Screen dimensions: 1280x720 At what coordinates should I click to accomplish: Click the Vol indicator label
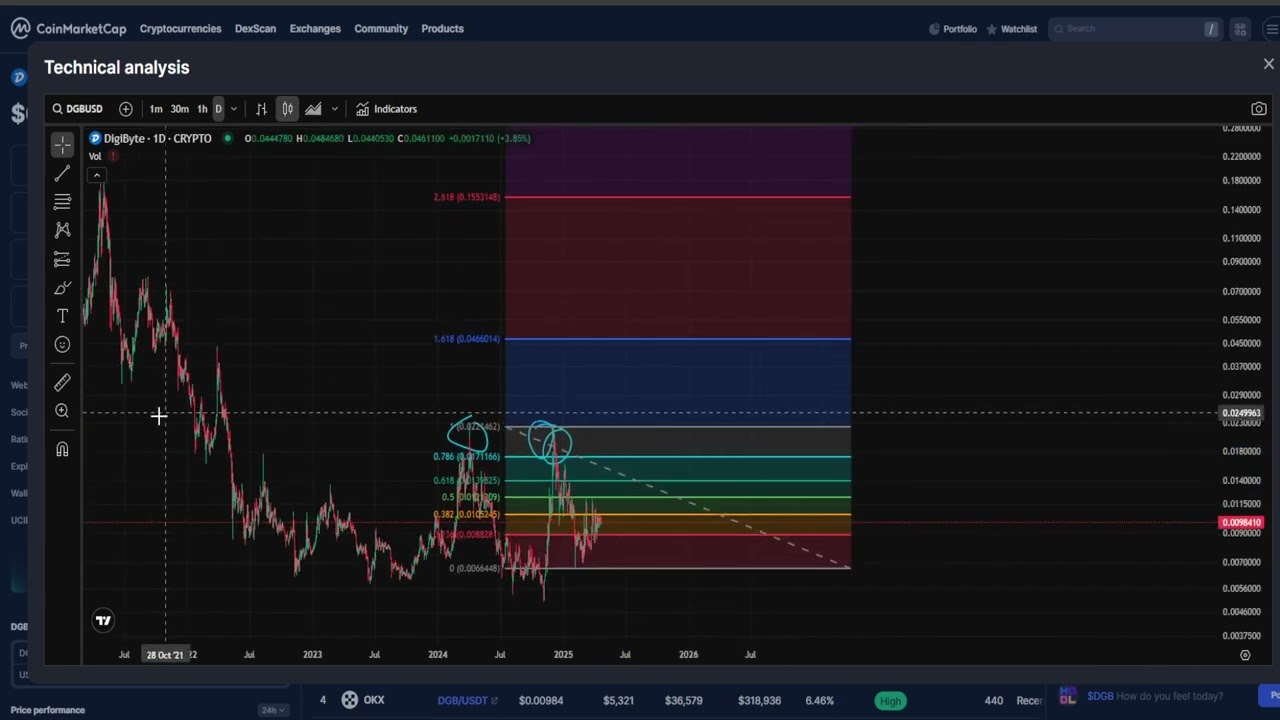(95, 156)
